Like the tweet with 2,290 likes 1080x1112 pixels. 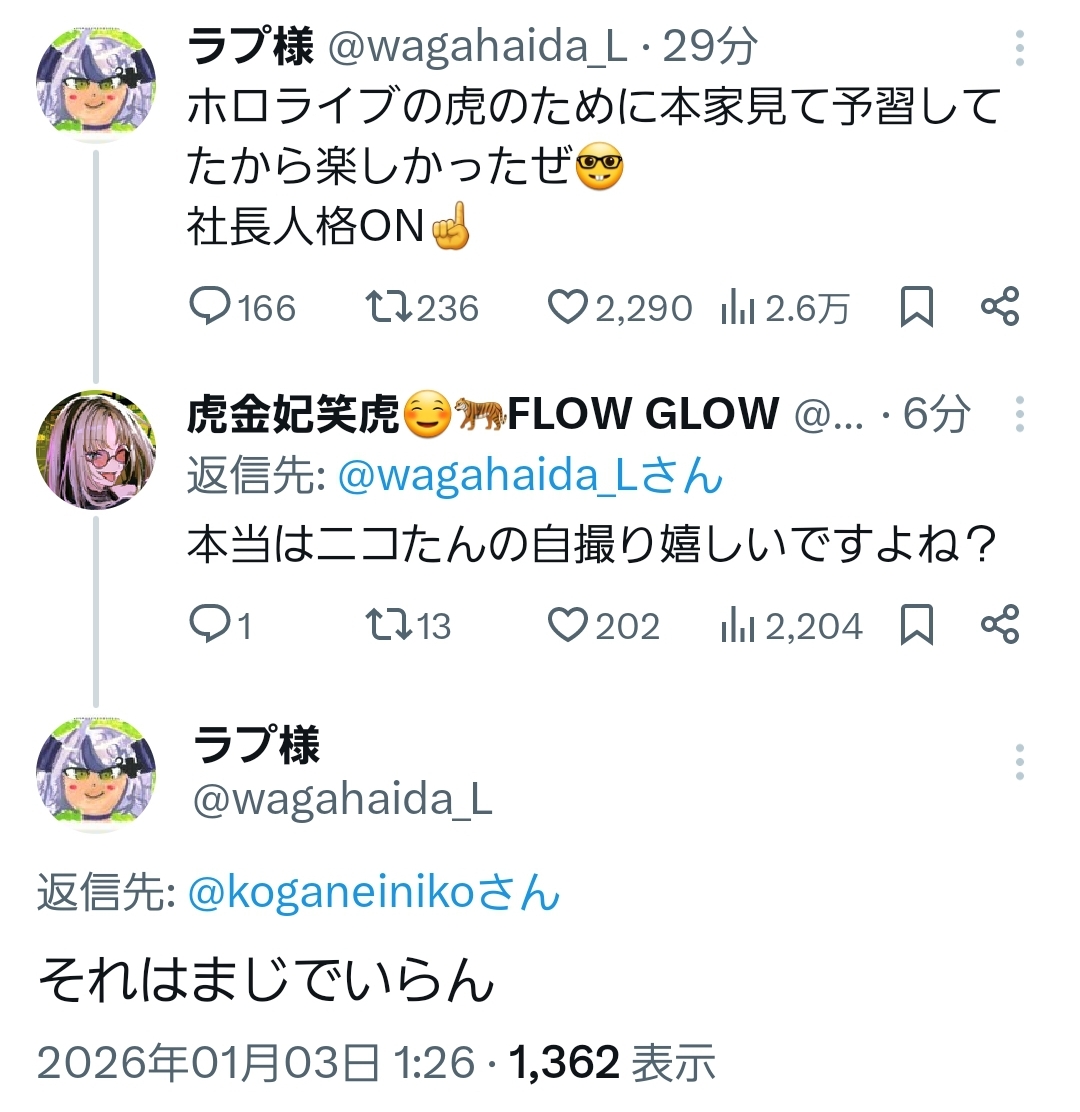click(x=568, y=307)
